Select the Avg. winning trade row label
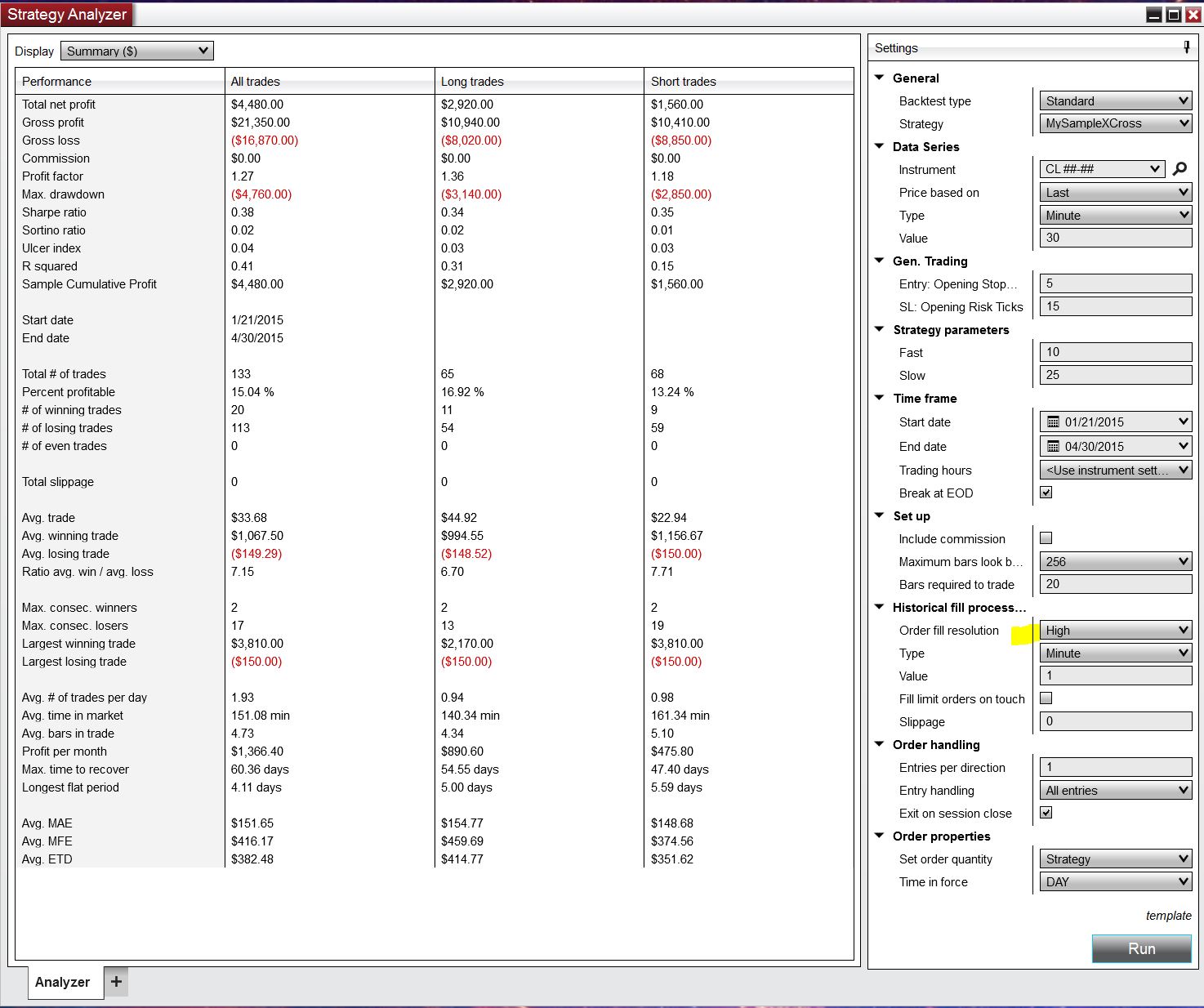 pos(70,536)
